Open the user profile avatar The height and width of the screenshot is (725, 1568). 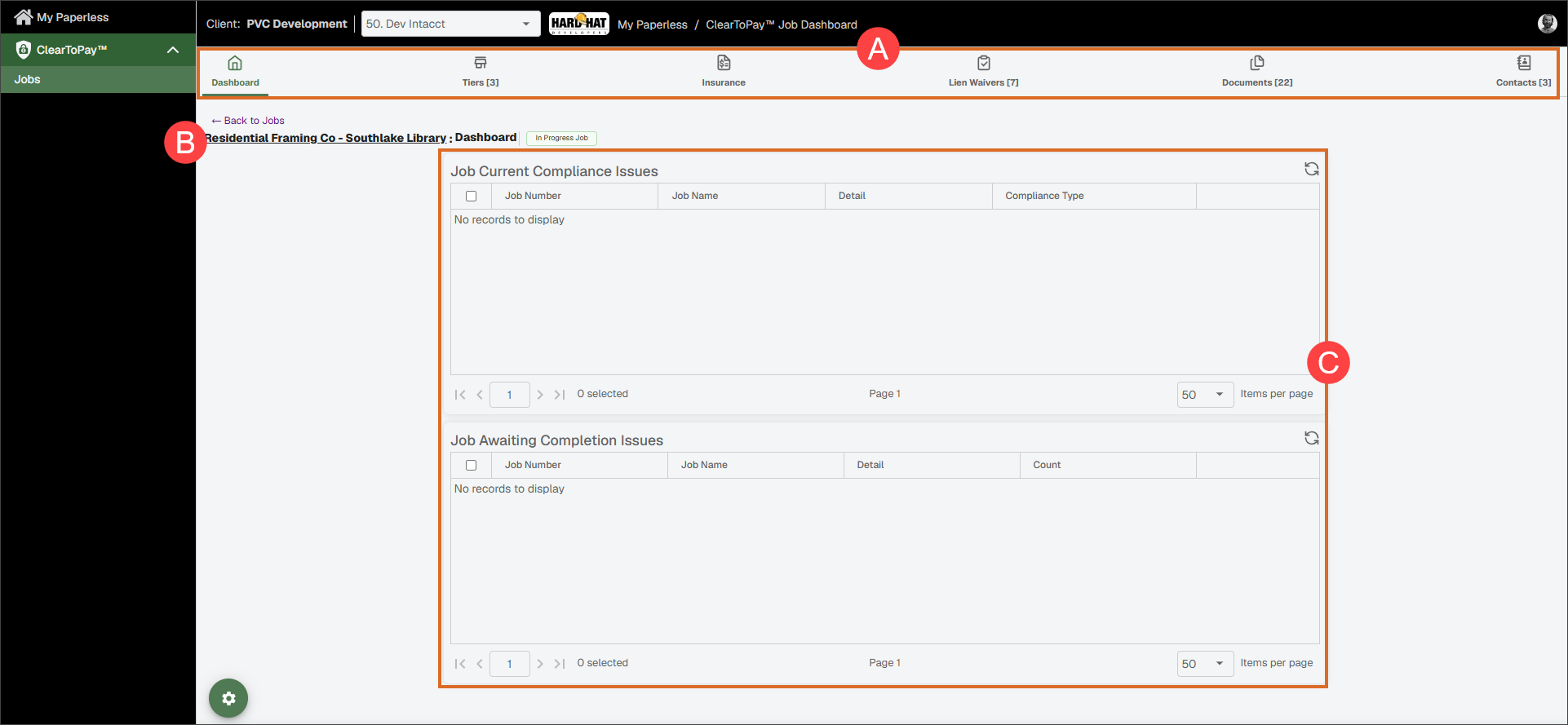1547,24
